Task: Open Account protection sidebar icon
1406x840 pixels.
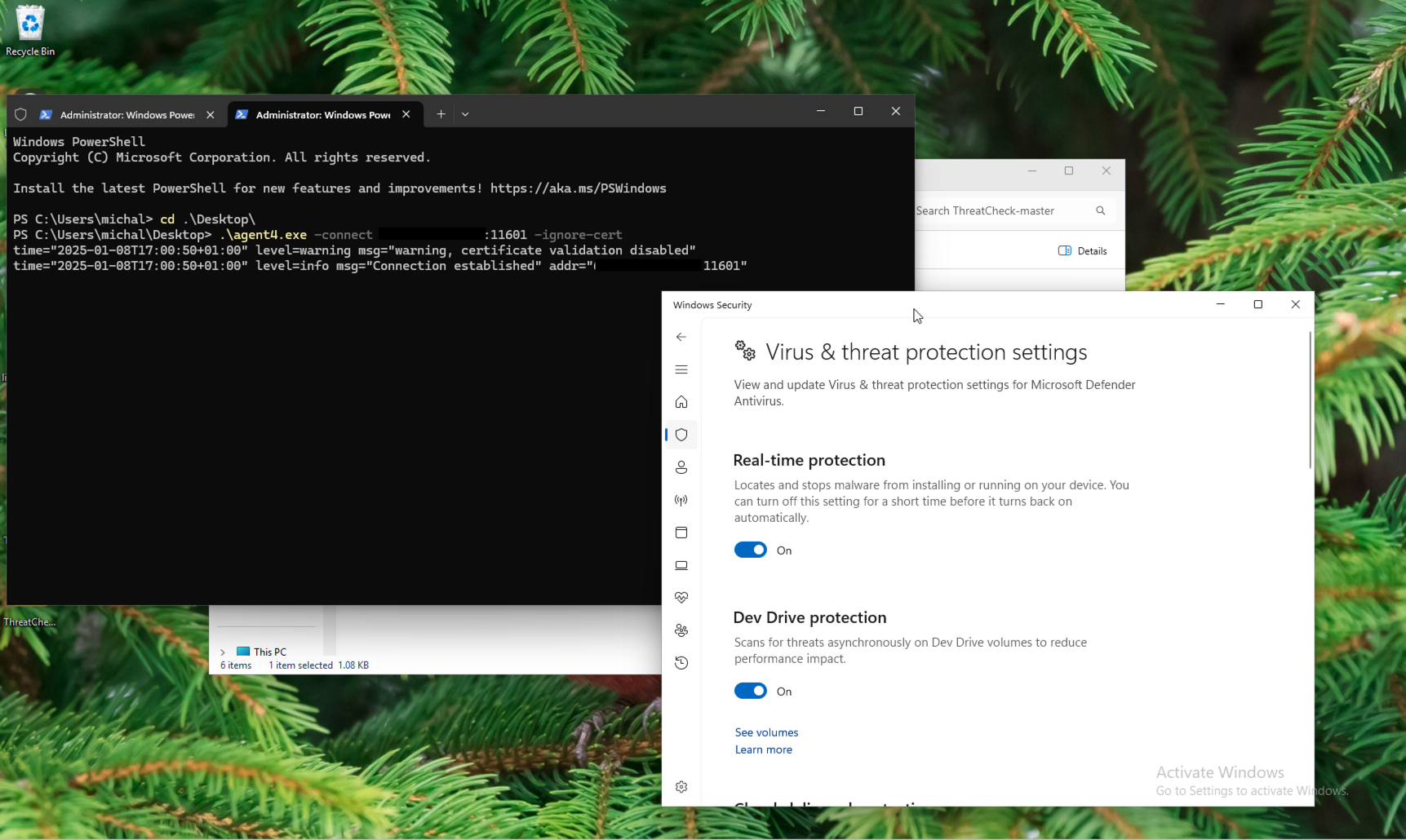Action: (x=681, y=467)
